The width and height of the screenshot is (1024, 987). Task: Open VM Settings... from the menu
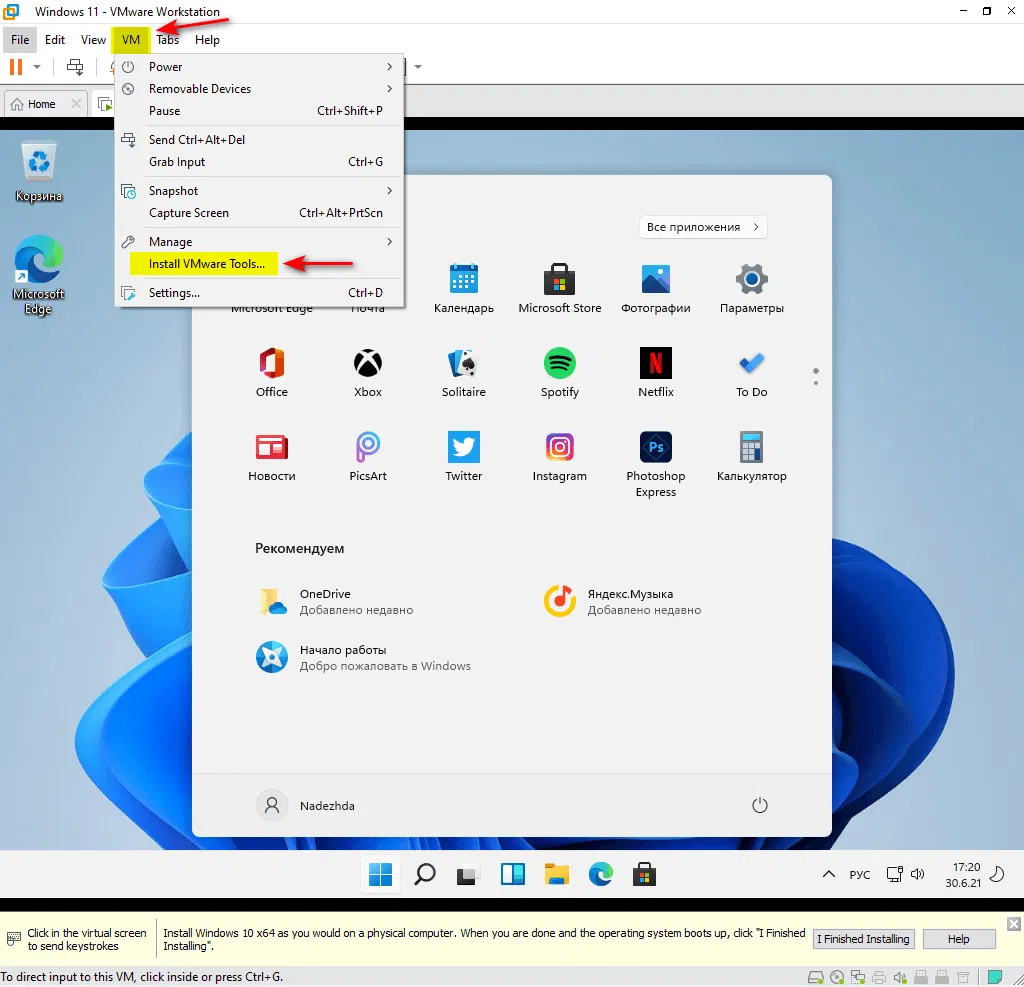(259, 293)
